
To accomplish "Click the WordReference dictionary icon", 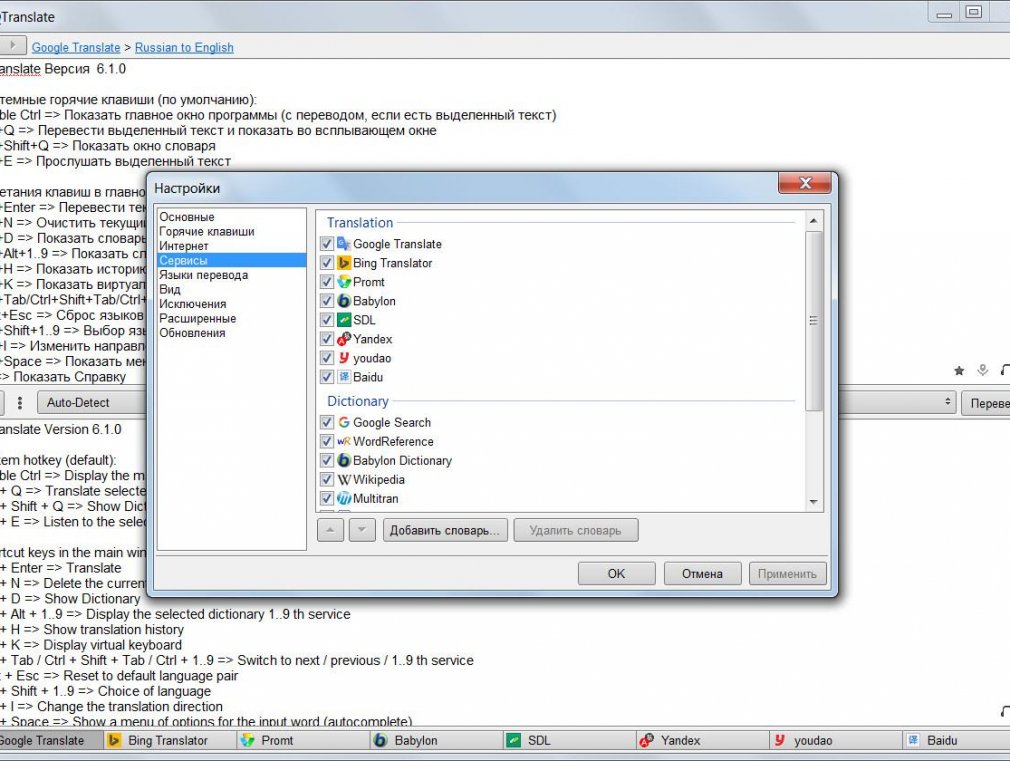I will pos(344,441).
